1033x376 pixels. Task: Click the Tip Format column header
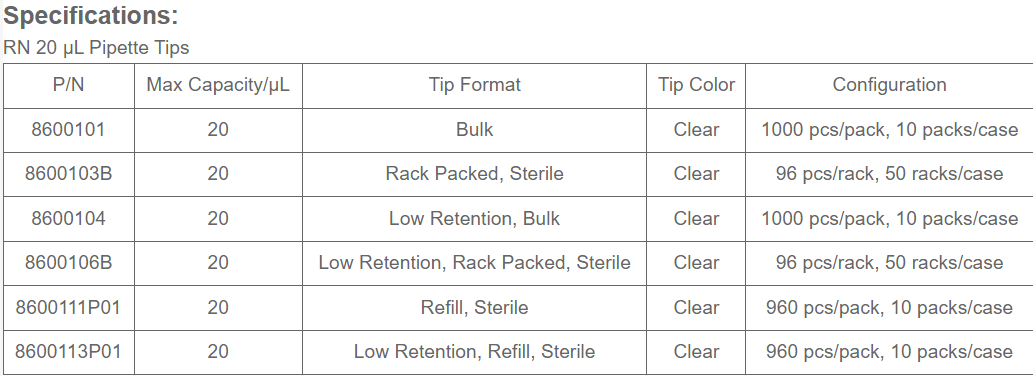tap(474, 85)
